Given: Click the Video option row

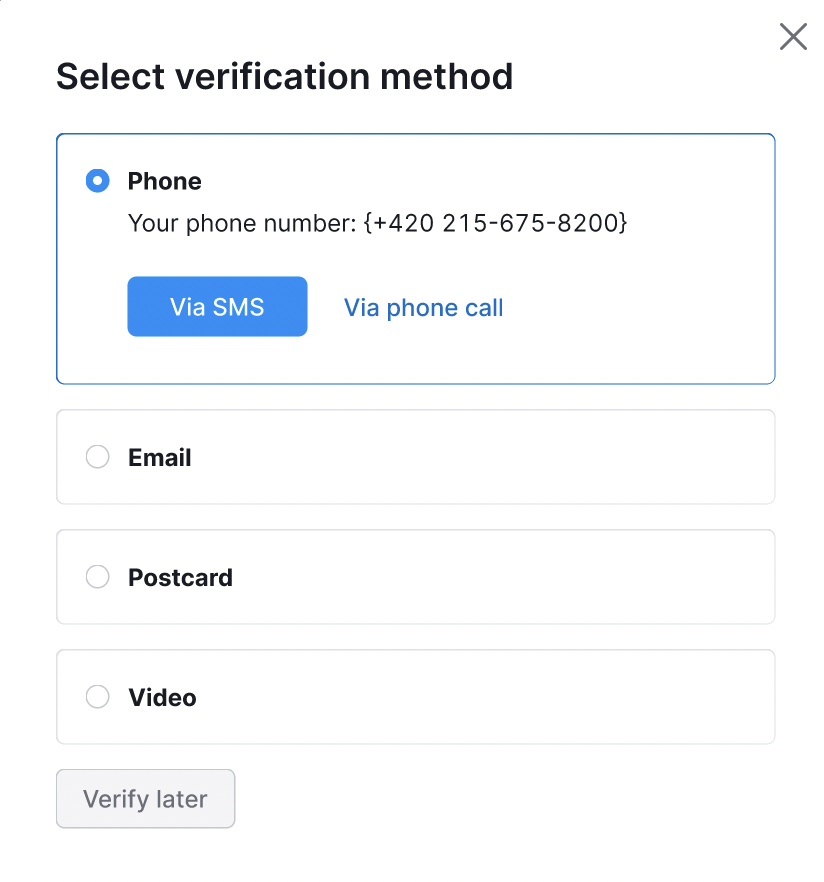Looking at the screenshot, I should tap(416, 697).
